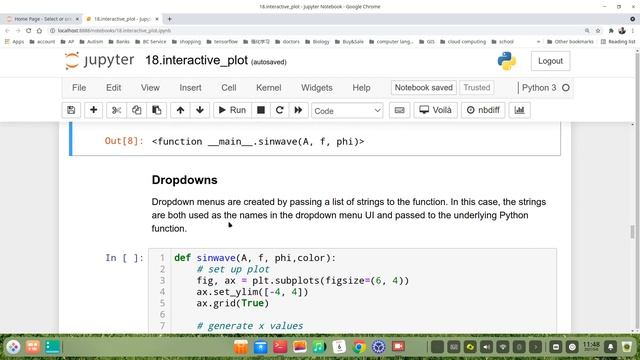Move selected cell up

[x=180, y=110]
